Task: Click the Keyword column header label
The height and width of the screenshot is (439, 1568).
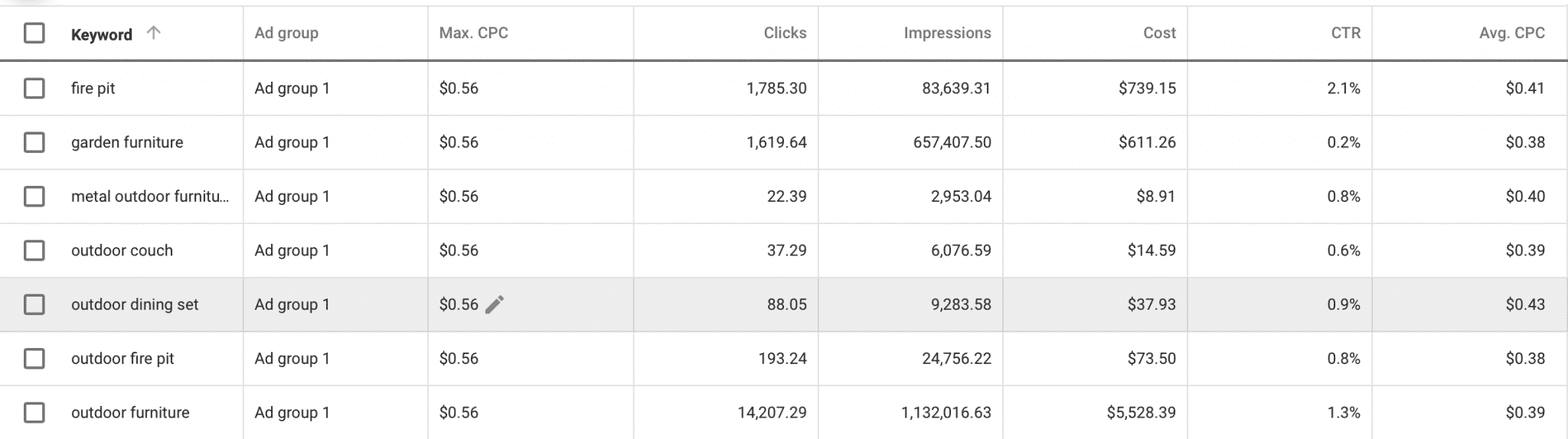Action: (x=101, y=34)
